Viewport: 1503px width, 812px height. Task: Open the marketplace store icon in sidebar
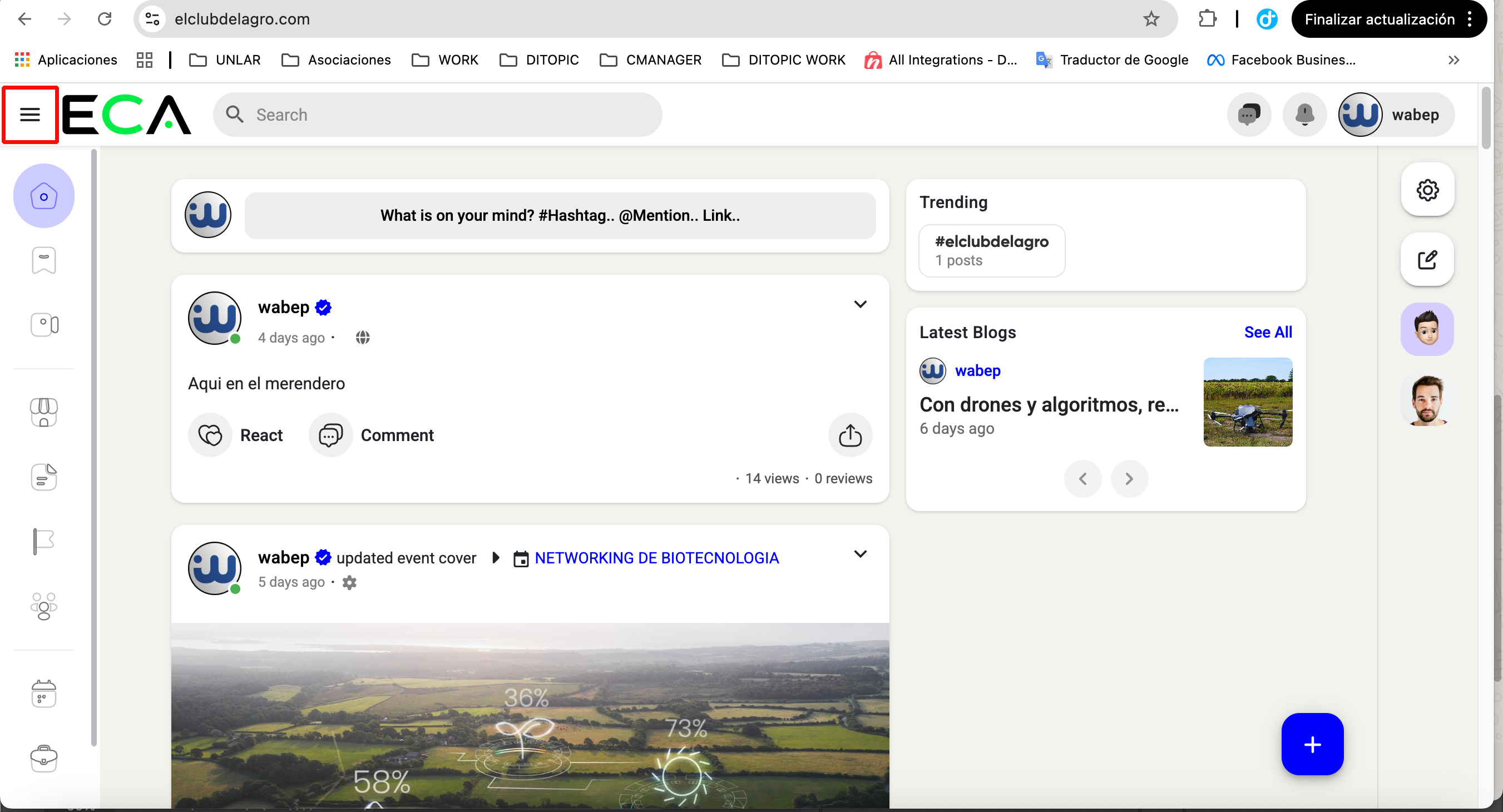[44, 413]
